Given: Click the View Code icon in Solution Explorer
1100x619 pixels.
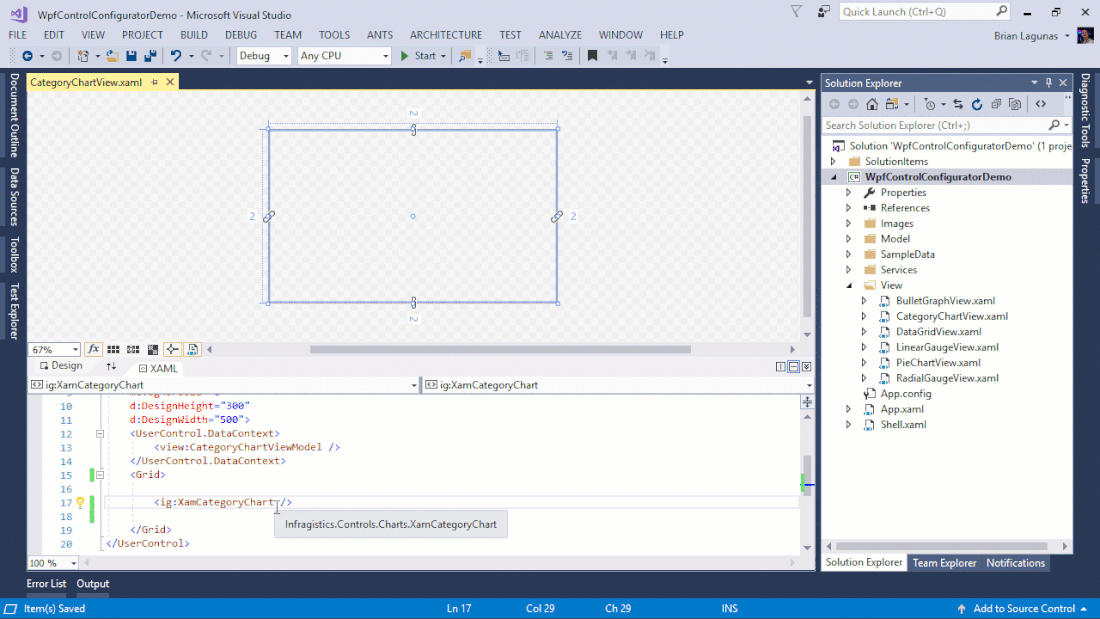Looking at the screenshot, I should [1041, 105].
